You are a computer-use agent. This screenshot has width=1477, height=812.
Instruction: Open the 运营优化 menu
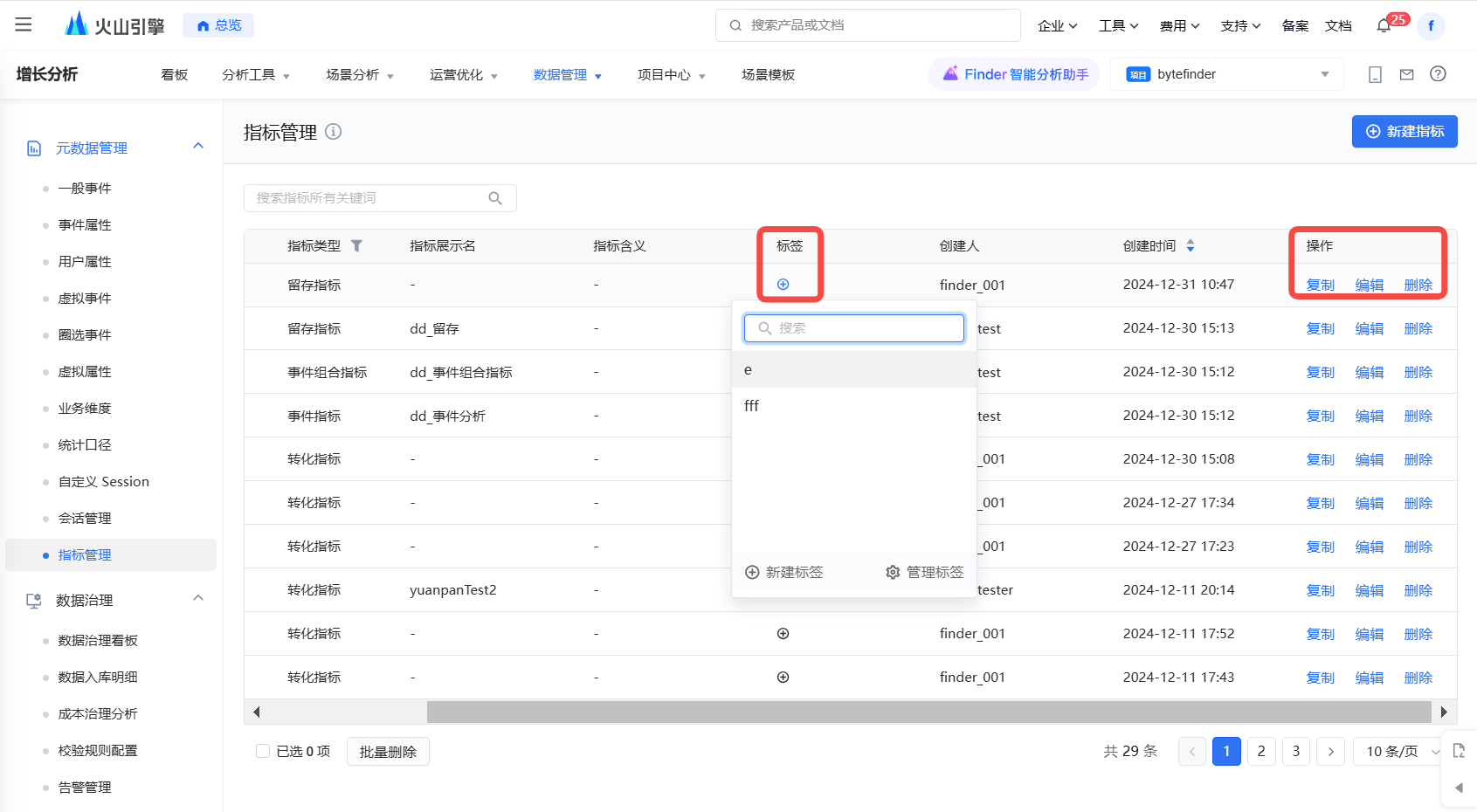click(464, 75)
